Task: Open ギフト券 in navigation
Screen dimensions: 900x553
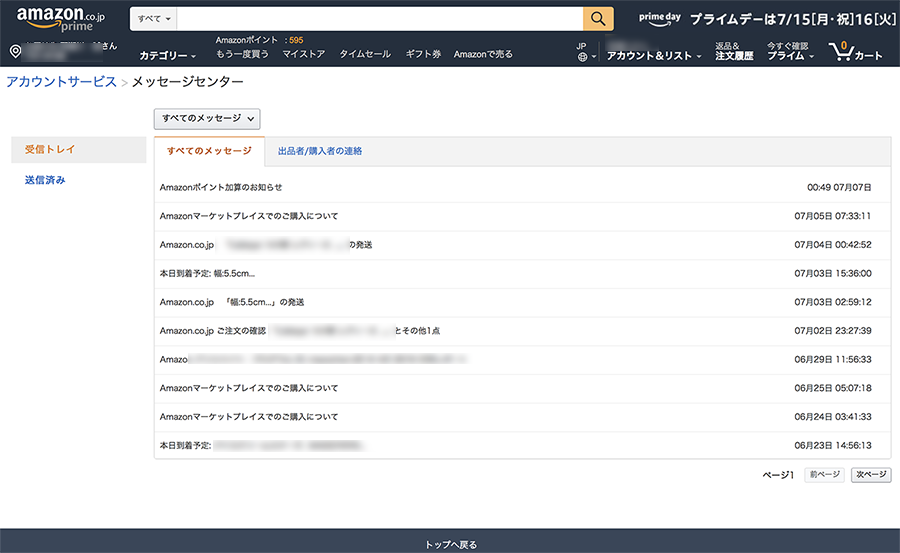Action: (423, 54)
